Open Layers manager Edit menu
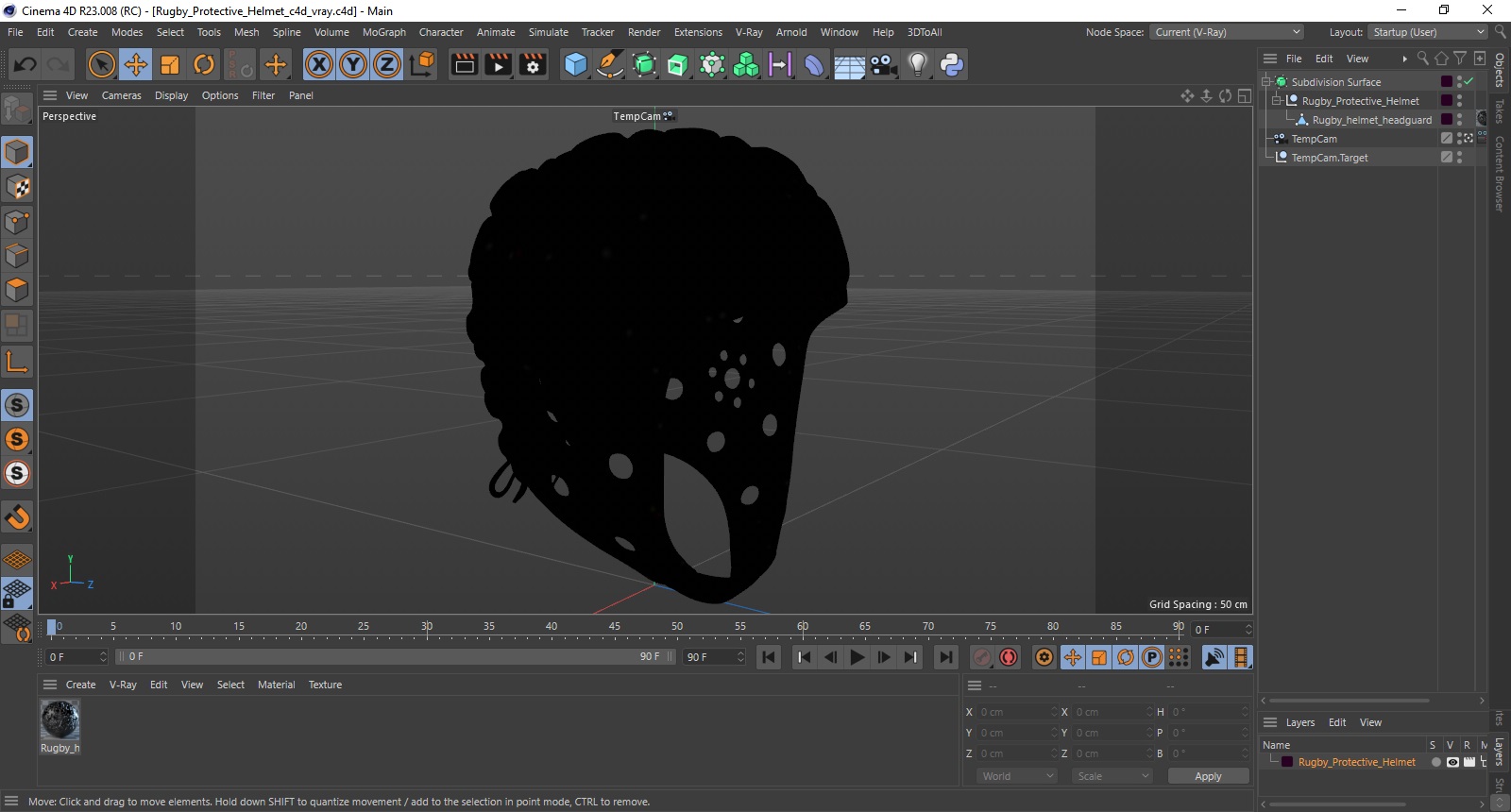Image resolution: width=1511 pixels, height=812 pixels. (1337, 722)
